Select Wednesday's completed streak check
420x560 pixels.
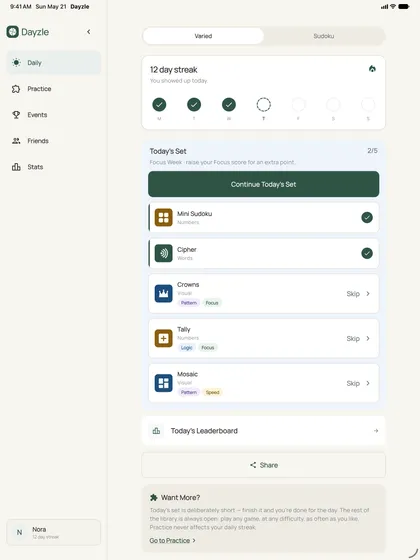(229, 105)
